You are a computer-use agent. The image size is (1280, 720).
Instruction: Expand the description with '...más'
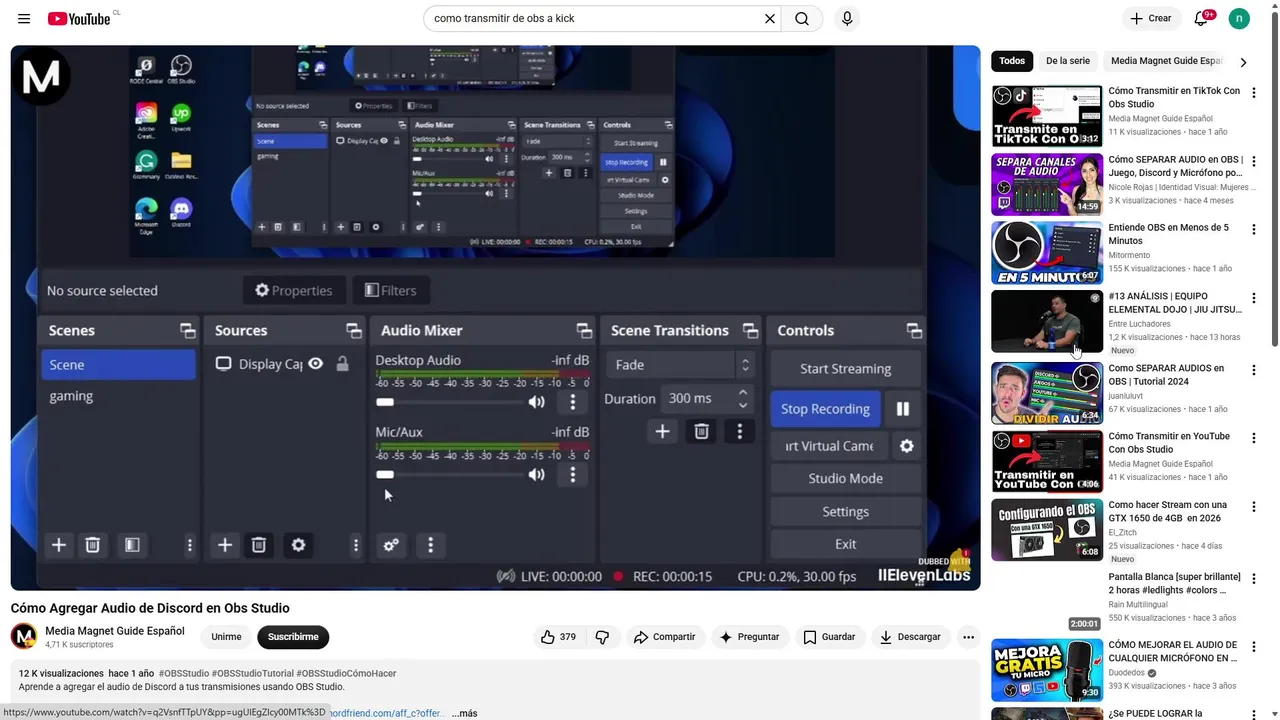pyautogui.click(x=464, y=713)
